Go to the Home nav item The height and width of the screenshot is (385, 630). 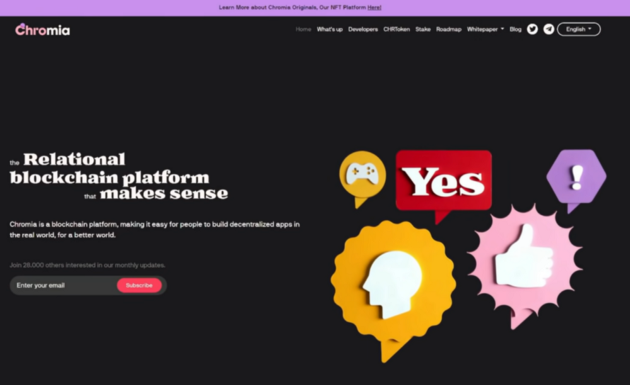click(x=303, y=29)
